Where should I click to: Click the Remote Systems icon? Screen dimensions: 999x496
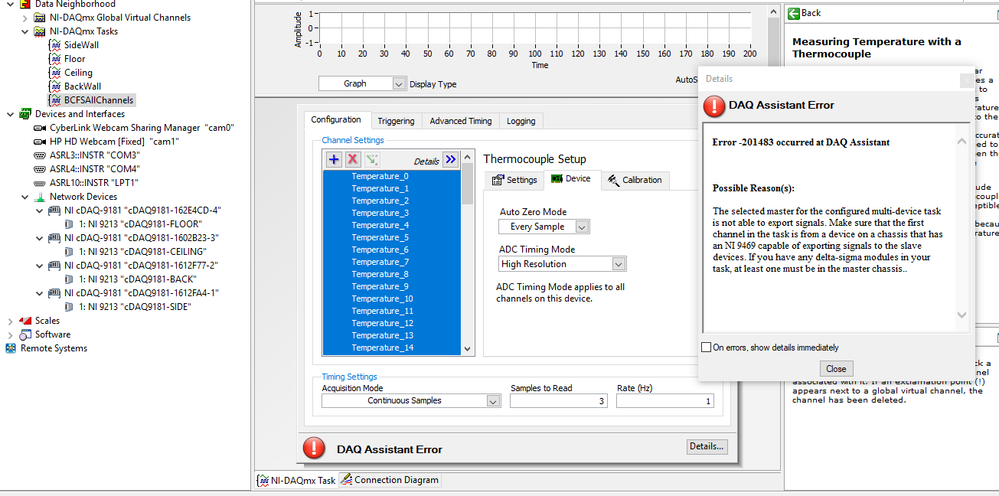pos(11,348)
